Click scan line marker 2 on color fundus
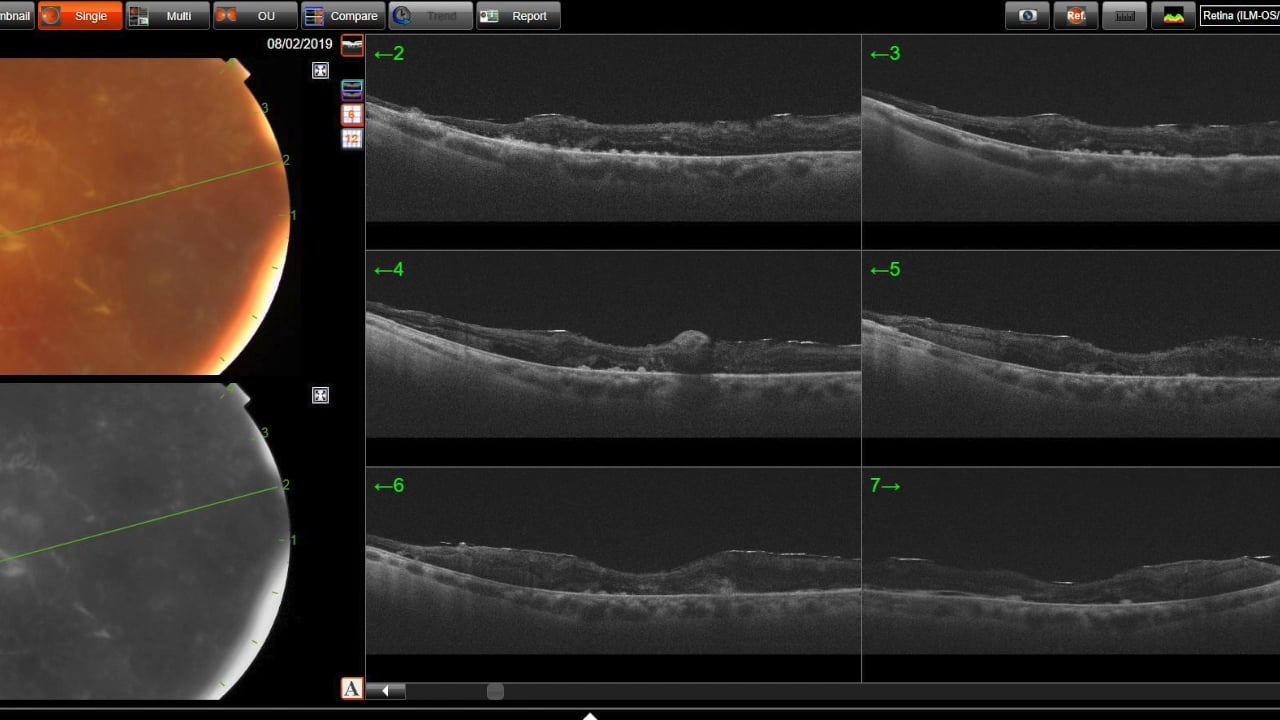Screen dimensions: 1280x720 [286, 160]
